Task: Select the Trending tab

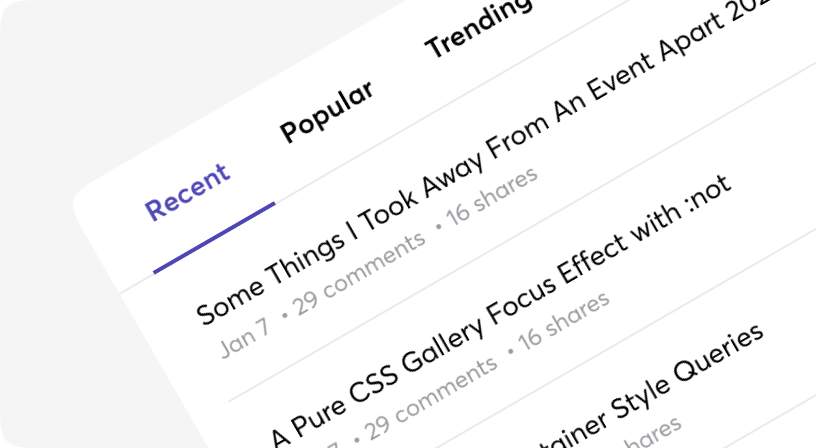Action: coord(479,29)
